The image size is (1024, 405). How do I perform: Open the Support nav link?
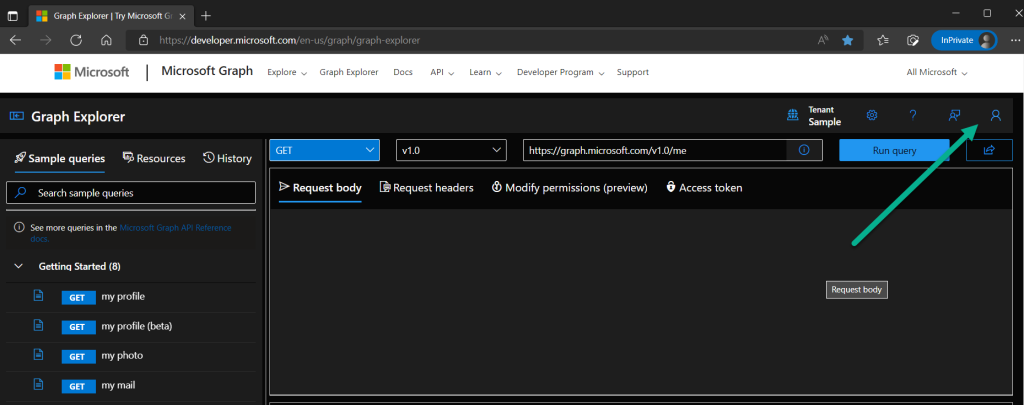633,73
